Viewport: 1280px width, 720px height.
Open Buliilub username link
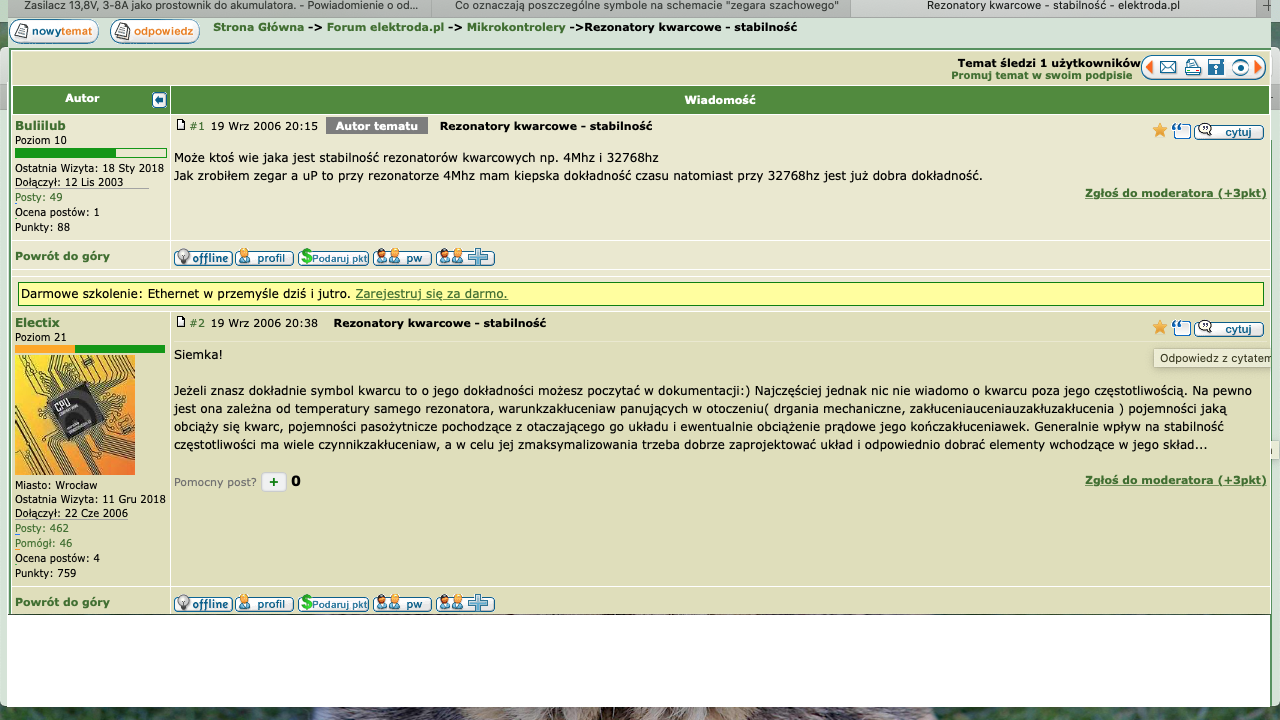pos(40,125)
